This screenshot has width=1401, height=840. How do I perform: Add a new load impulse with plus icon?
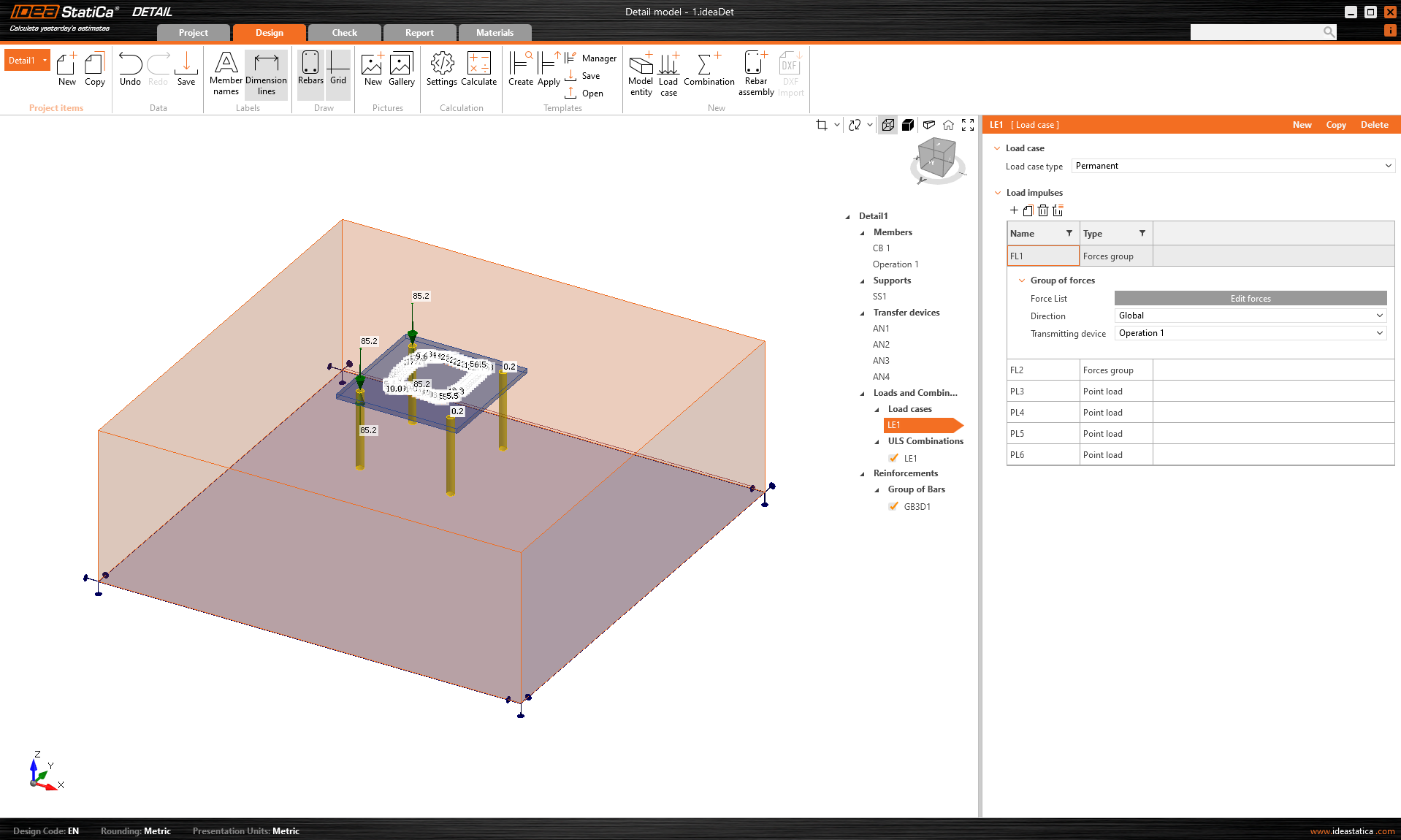click(x=1014, y=210)
